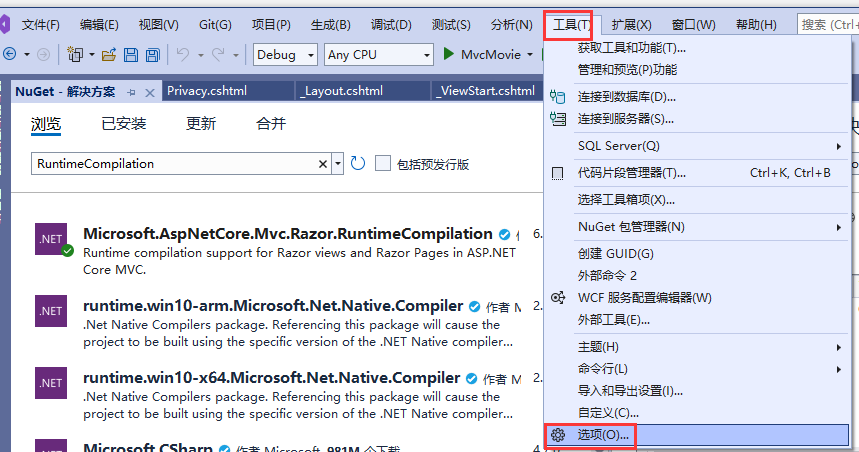The width and height of the screenshot is (859, 452).
Task: Click the WCF 服务配置编辑器 gear icon
Action: (x=558, y=297)
